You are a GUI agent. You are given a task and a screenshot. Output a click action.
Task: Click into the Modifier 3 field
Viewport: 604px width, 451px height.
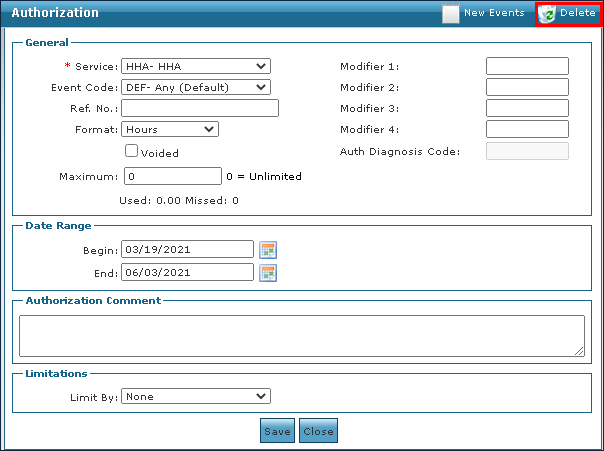coord(527,108)
